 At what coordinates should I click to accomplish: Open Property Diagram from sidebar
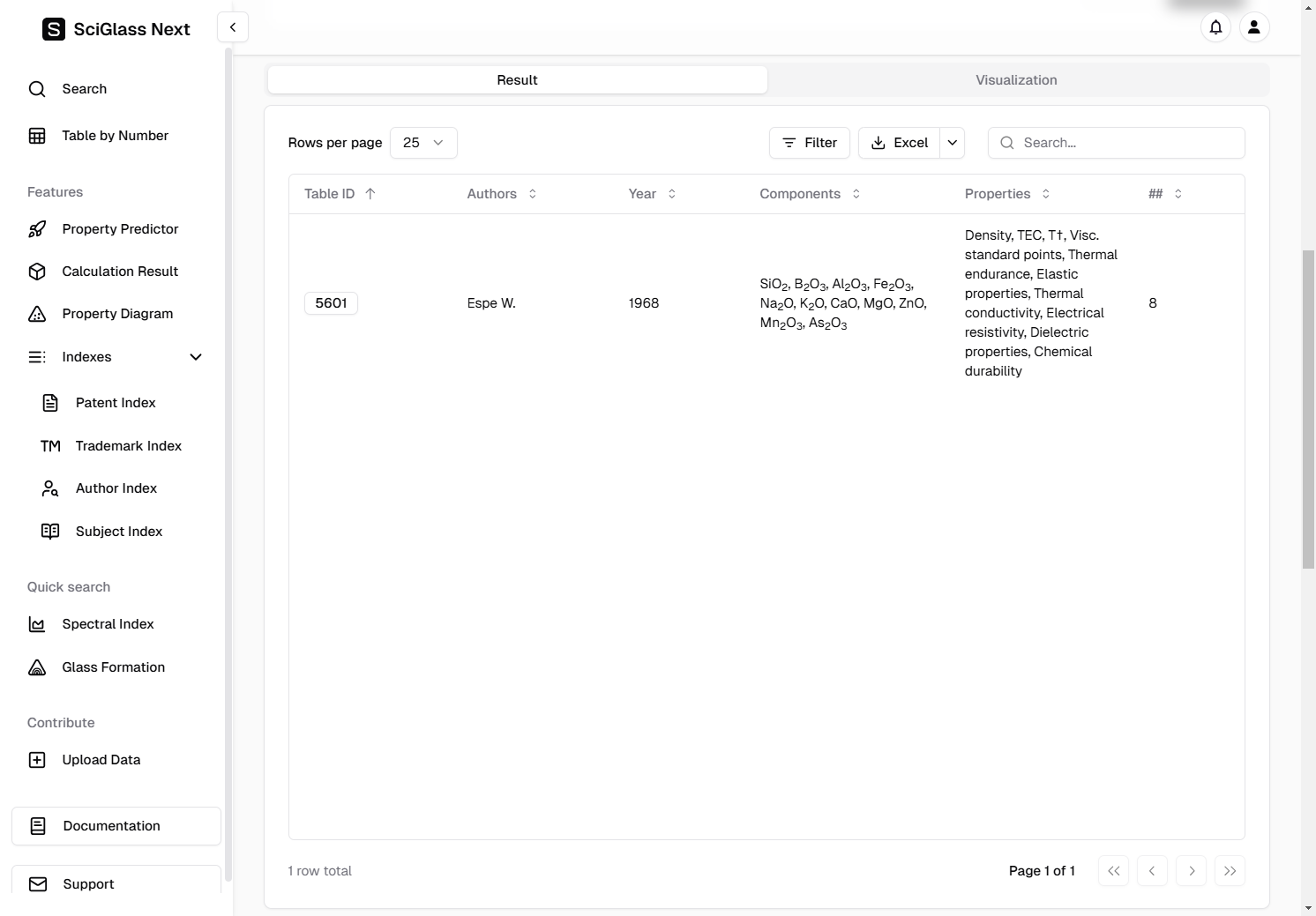pyautogui.click(x=116, y=314)
